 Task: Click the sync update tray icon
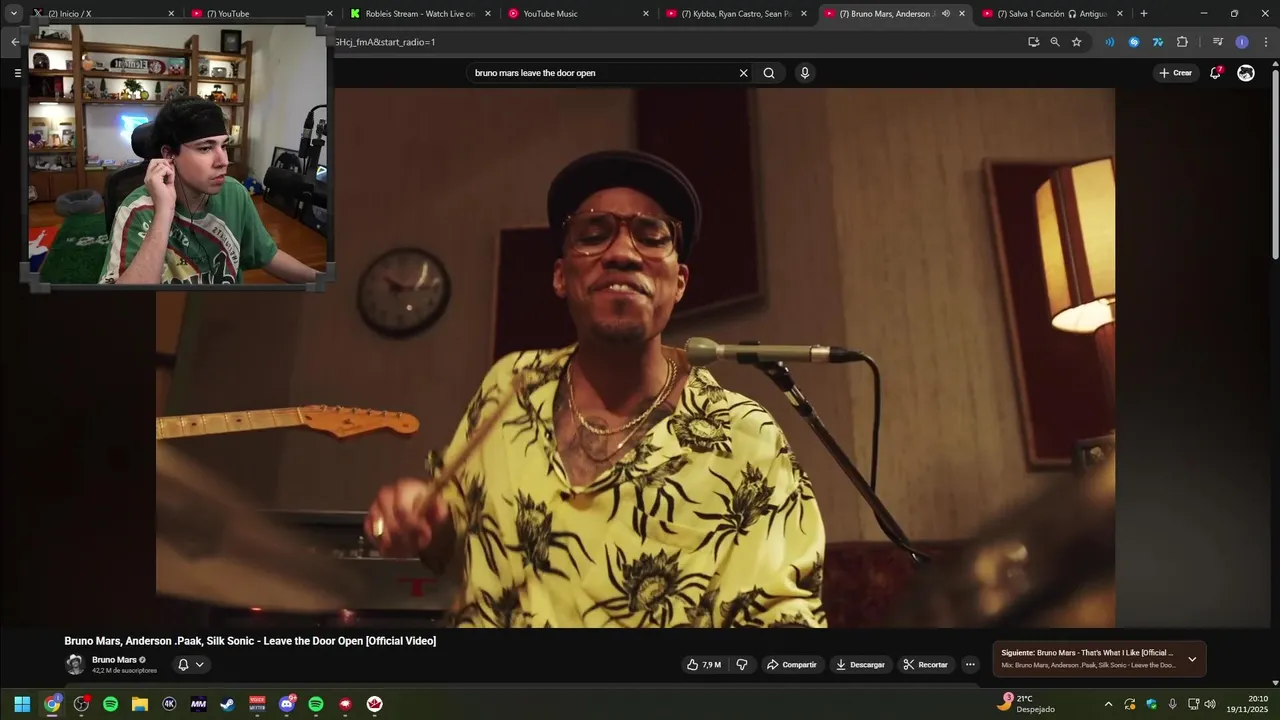pos(1130,704)
